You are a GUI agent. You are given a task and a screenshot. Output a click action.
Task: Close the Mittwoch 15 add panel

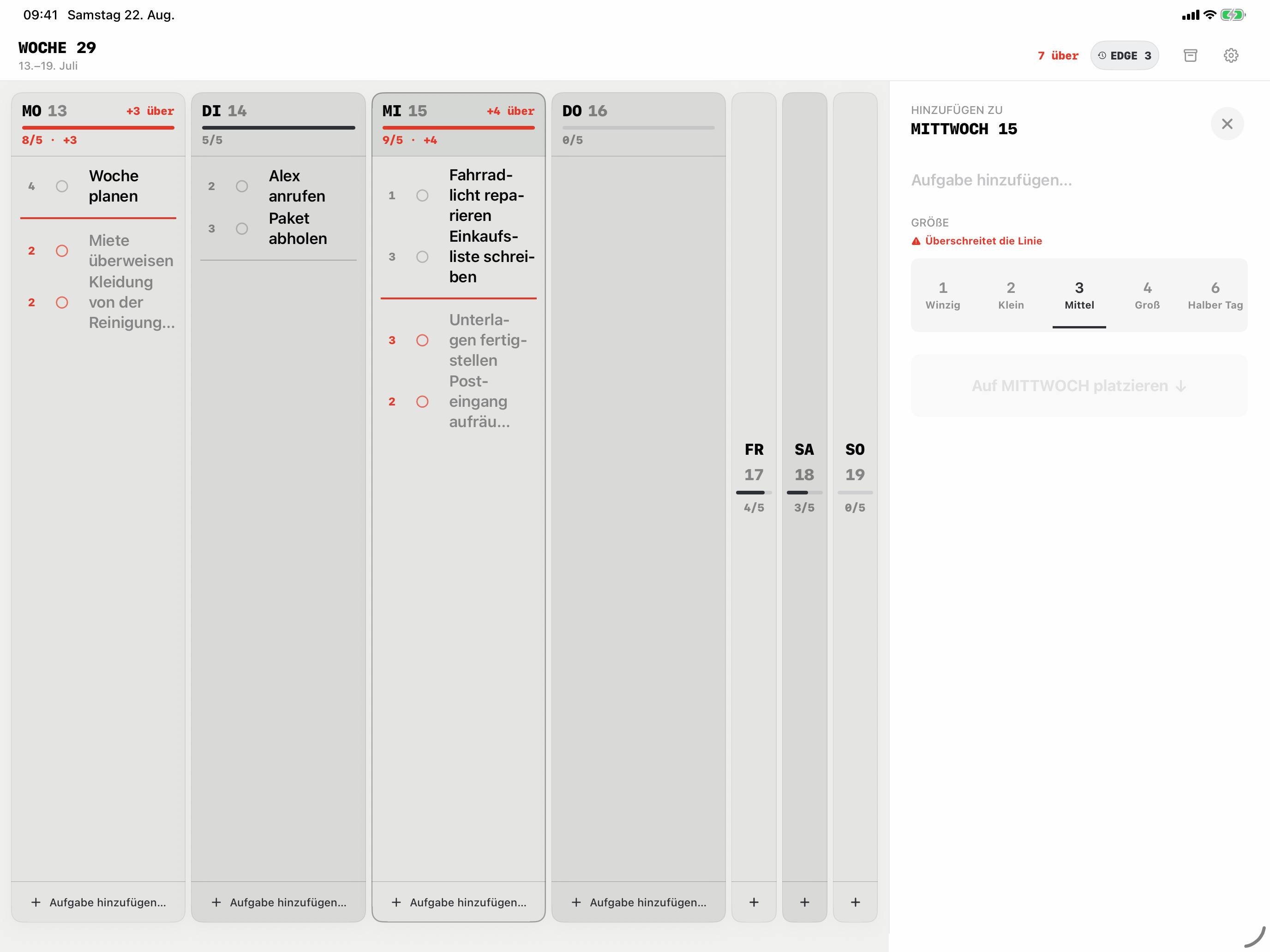click(1227, 124)
